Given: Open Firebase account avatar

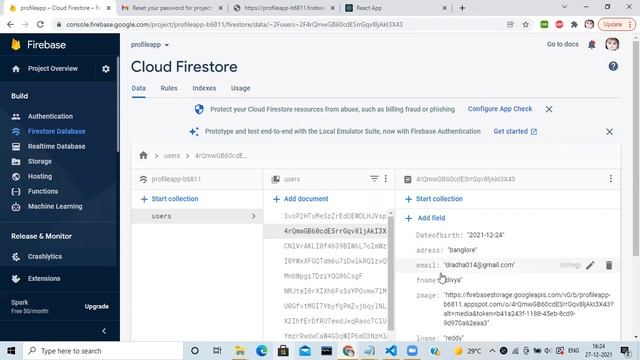Looking at the screenshot, I should click(x=612, y=44).
